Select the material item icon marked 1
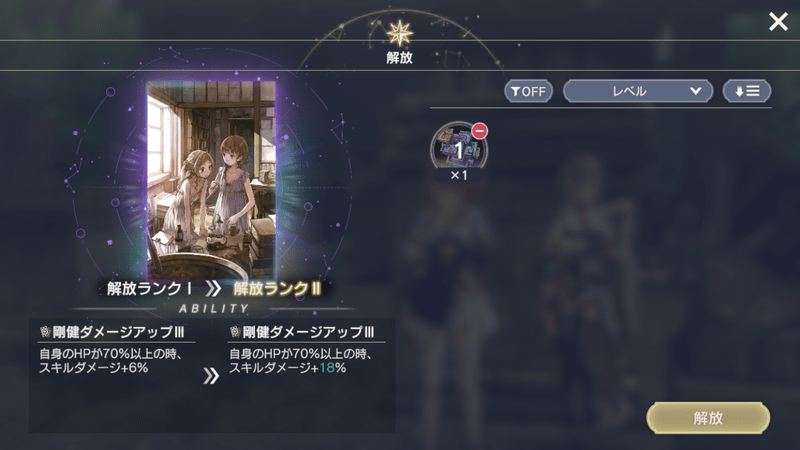The width and height of the screenshot is (800, 450). (x=459, y=148)
